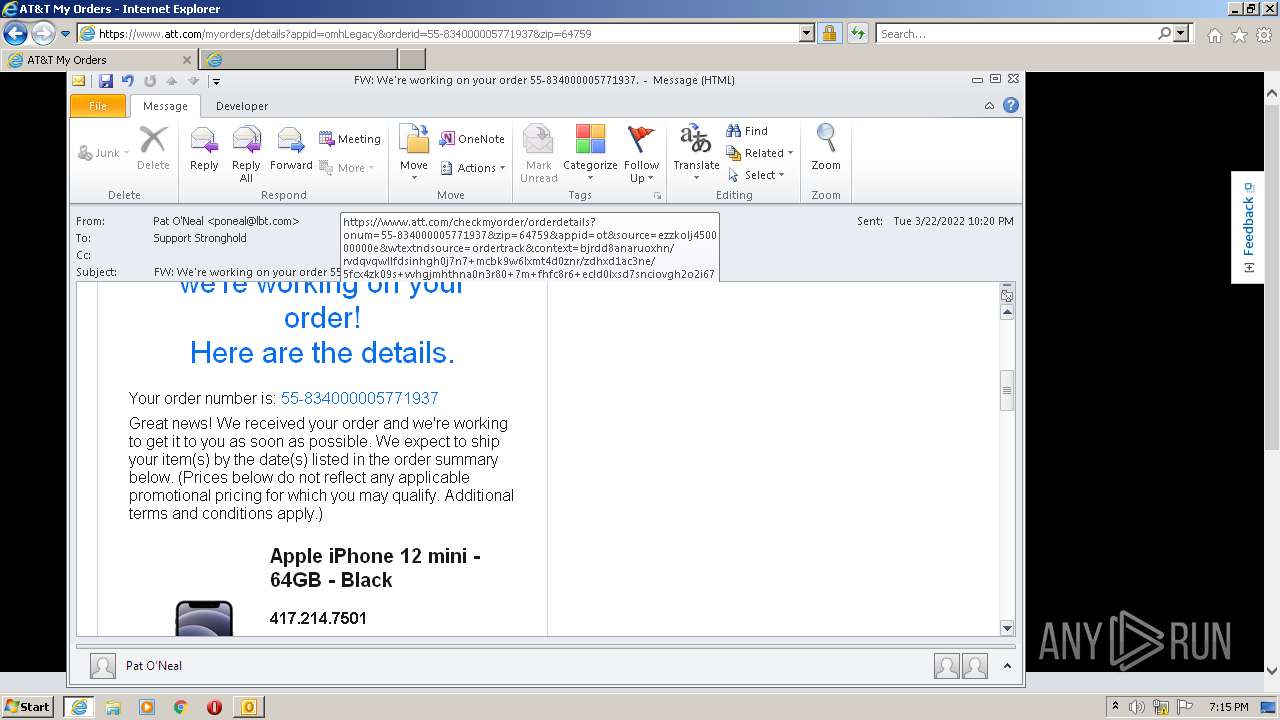Click the volume speaker tray icon
The width and height of the screenshot is (1280, 720).
tap(1136, 707)
